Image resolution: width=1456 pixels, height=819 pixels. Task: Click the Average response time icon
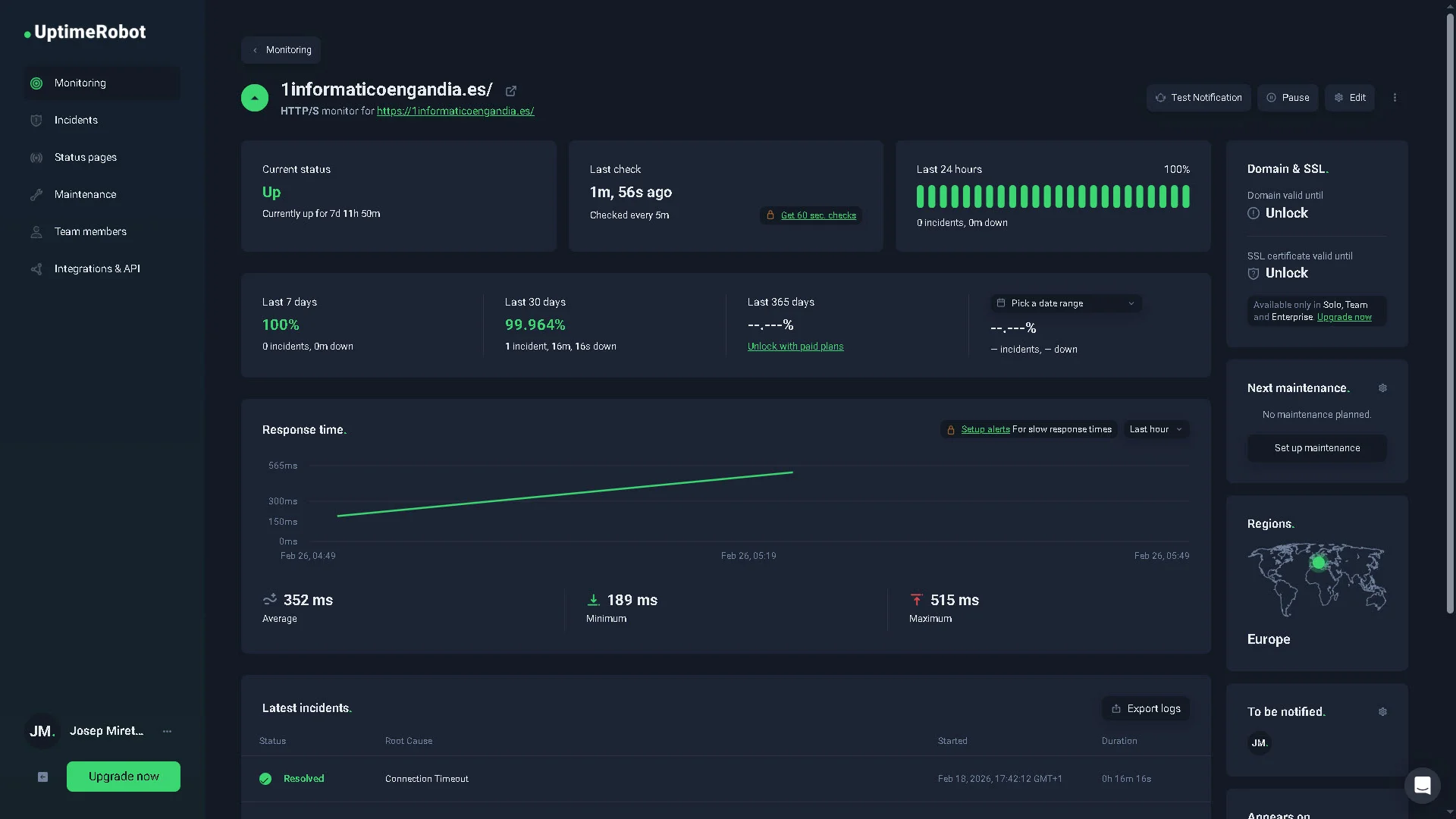pos(270,600)
